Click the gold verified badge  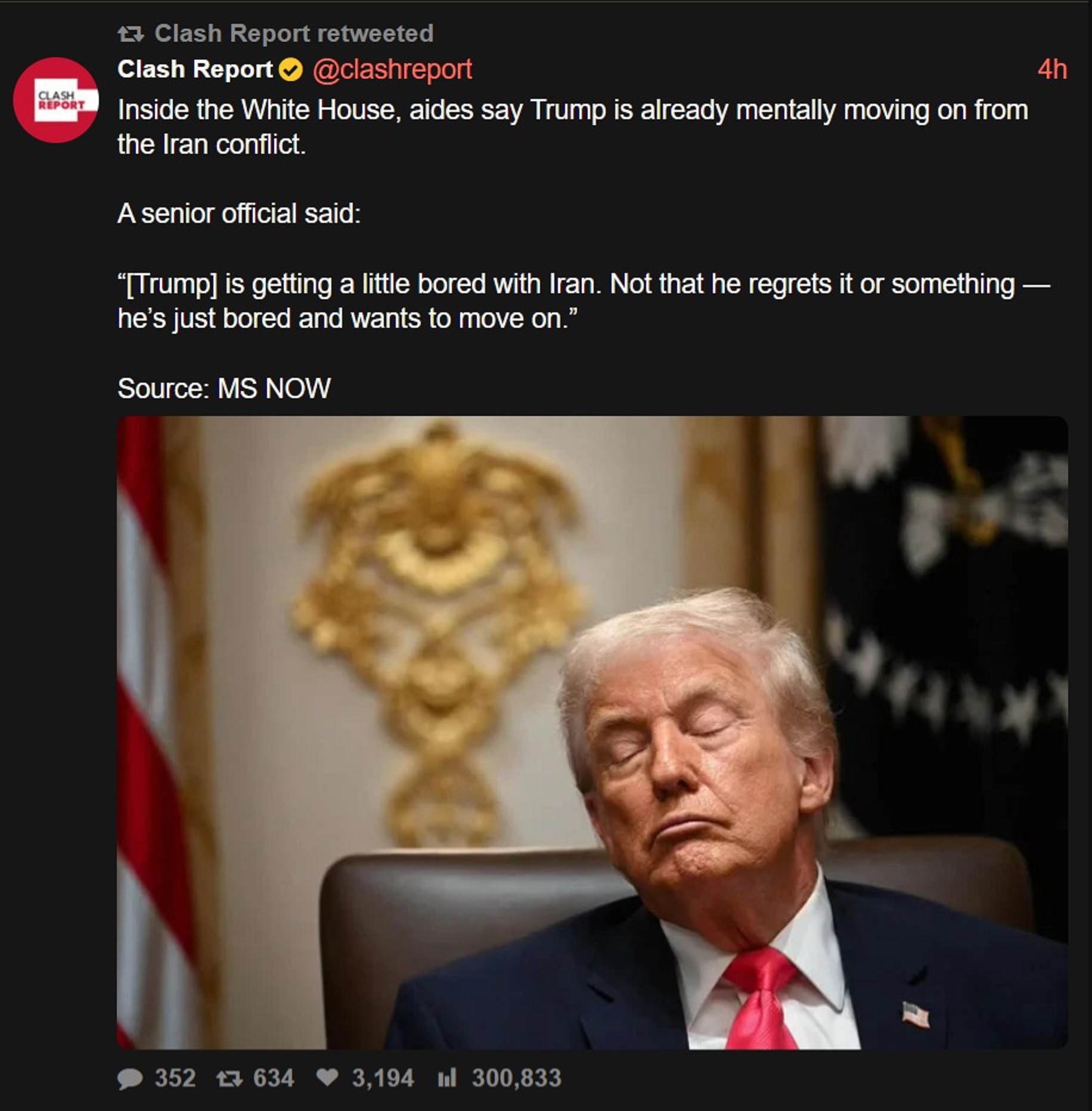click(290, 70)
